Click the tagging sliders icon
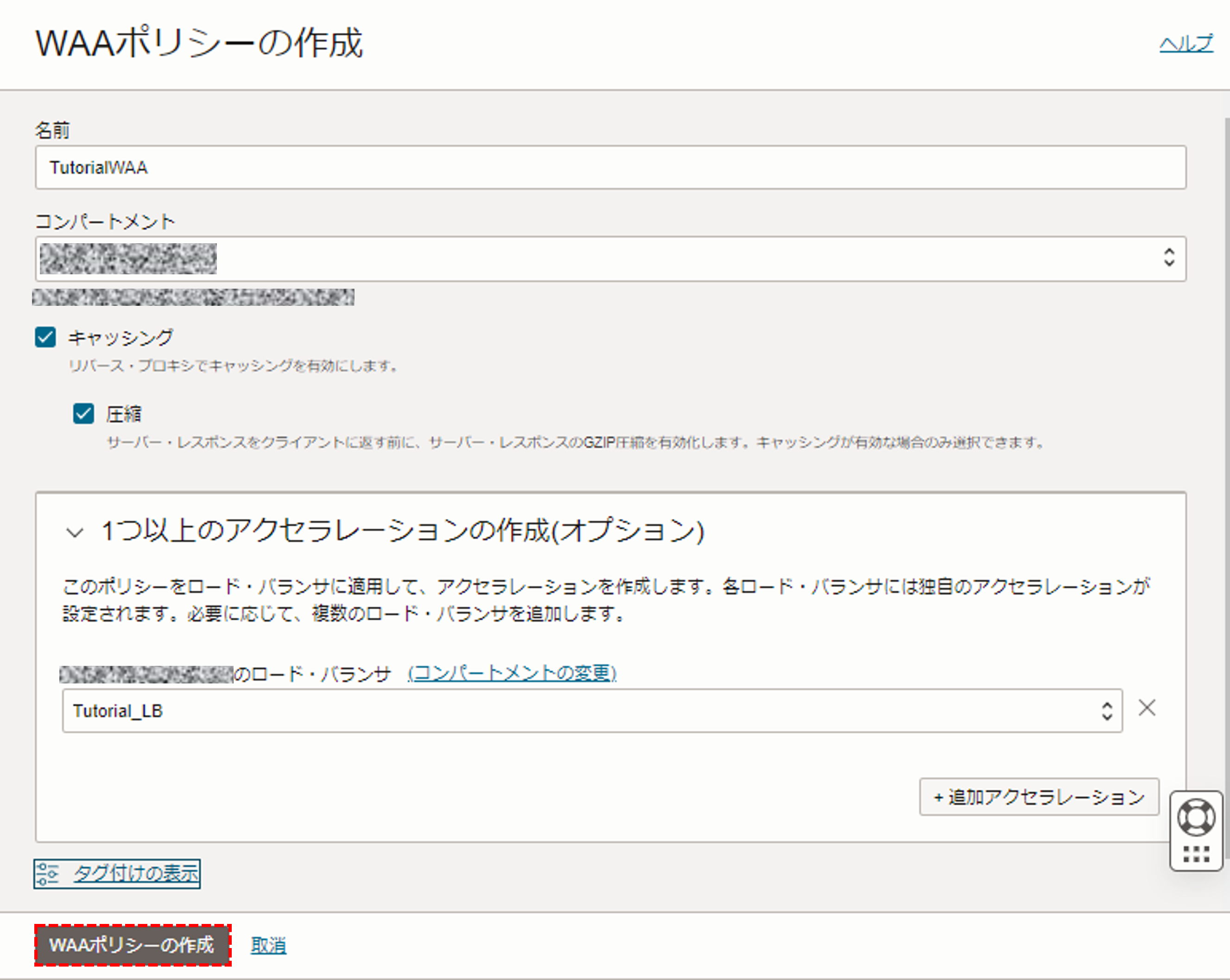 point(48,873)
